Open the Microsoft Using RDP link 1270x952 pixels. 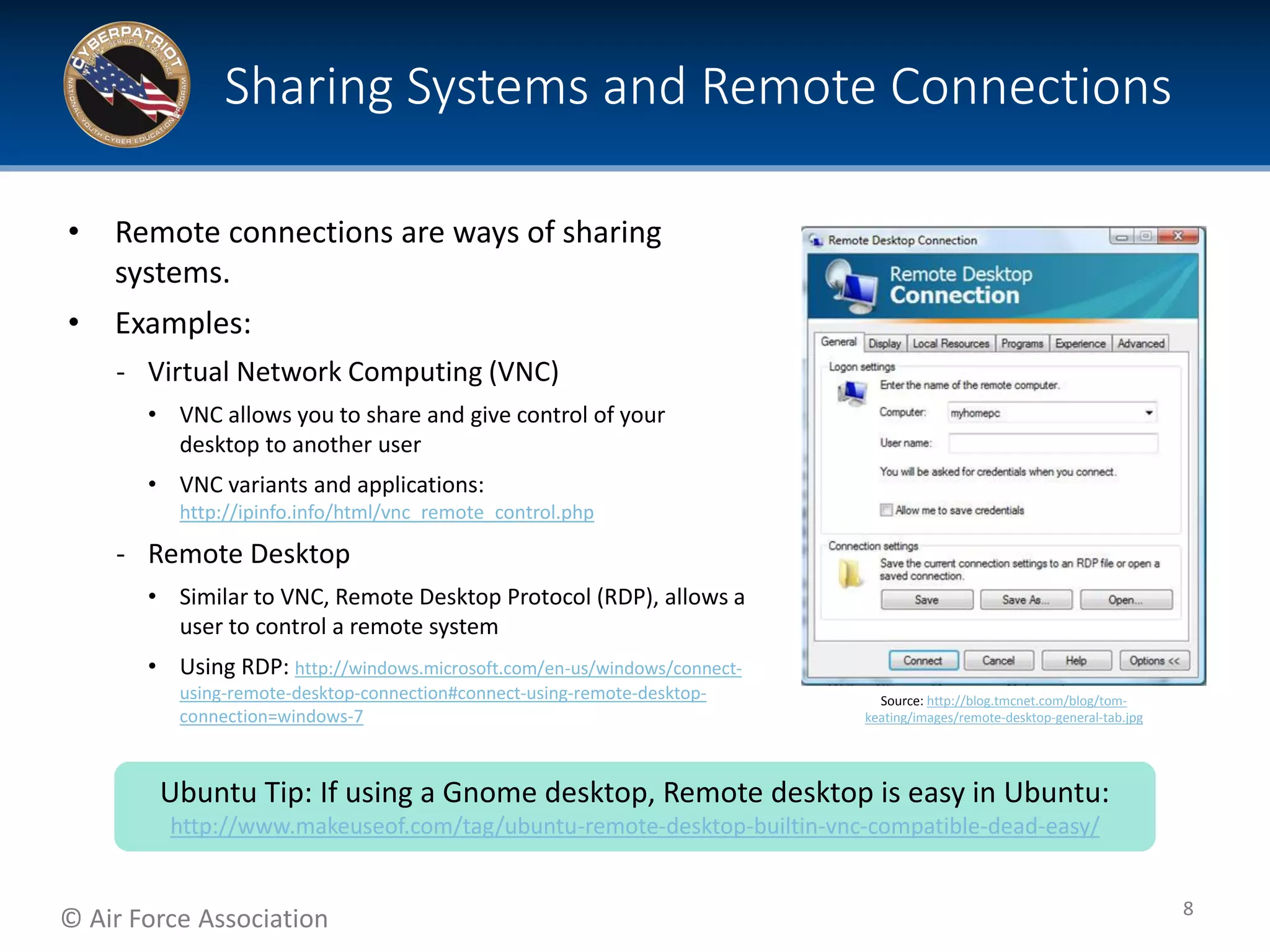(460, 692)
